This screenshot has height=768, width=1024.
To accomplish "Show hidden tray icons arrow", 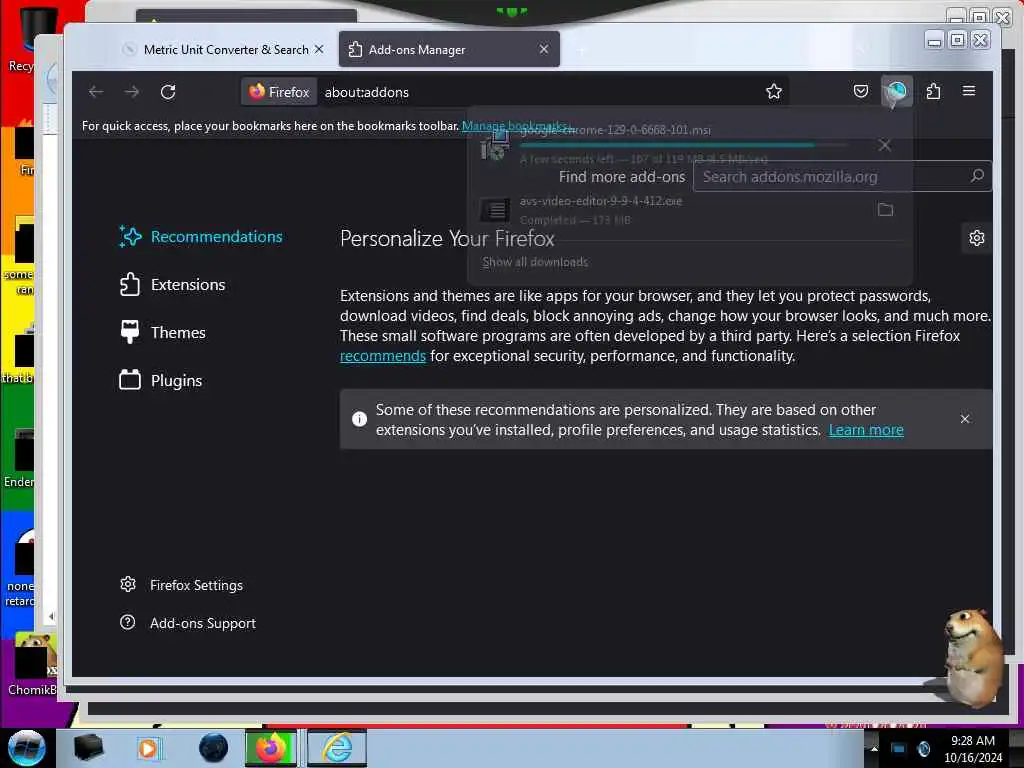I will pos(874,748).
